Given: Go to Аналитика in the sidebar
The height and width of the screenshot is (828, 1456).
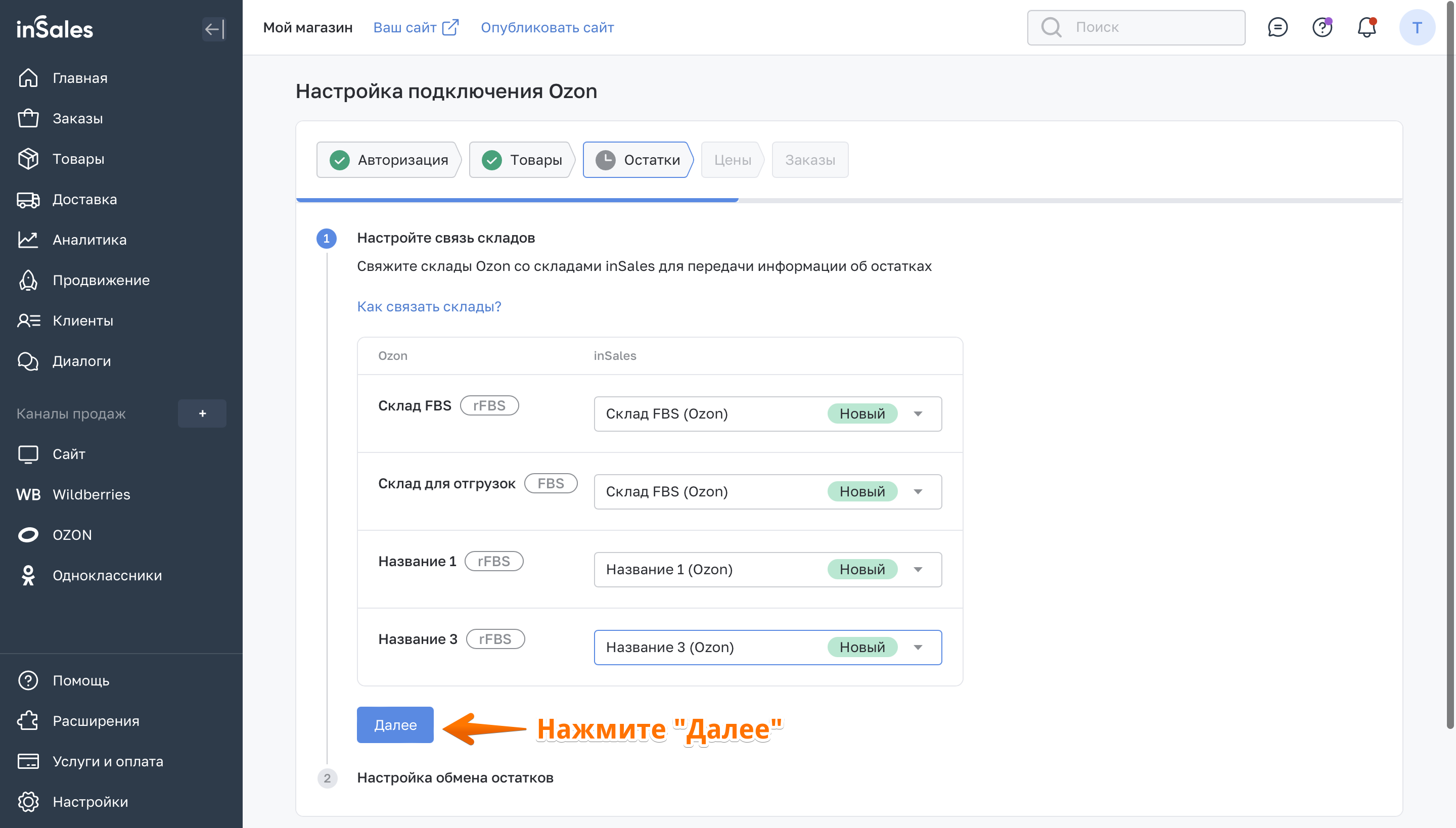Looking at the screenshot, I should click(89, 240).
